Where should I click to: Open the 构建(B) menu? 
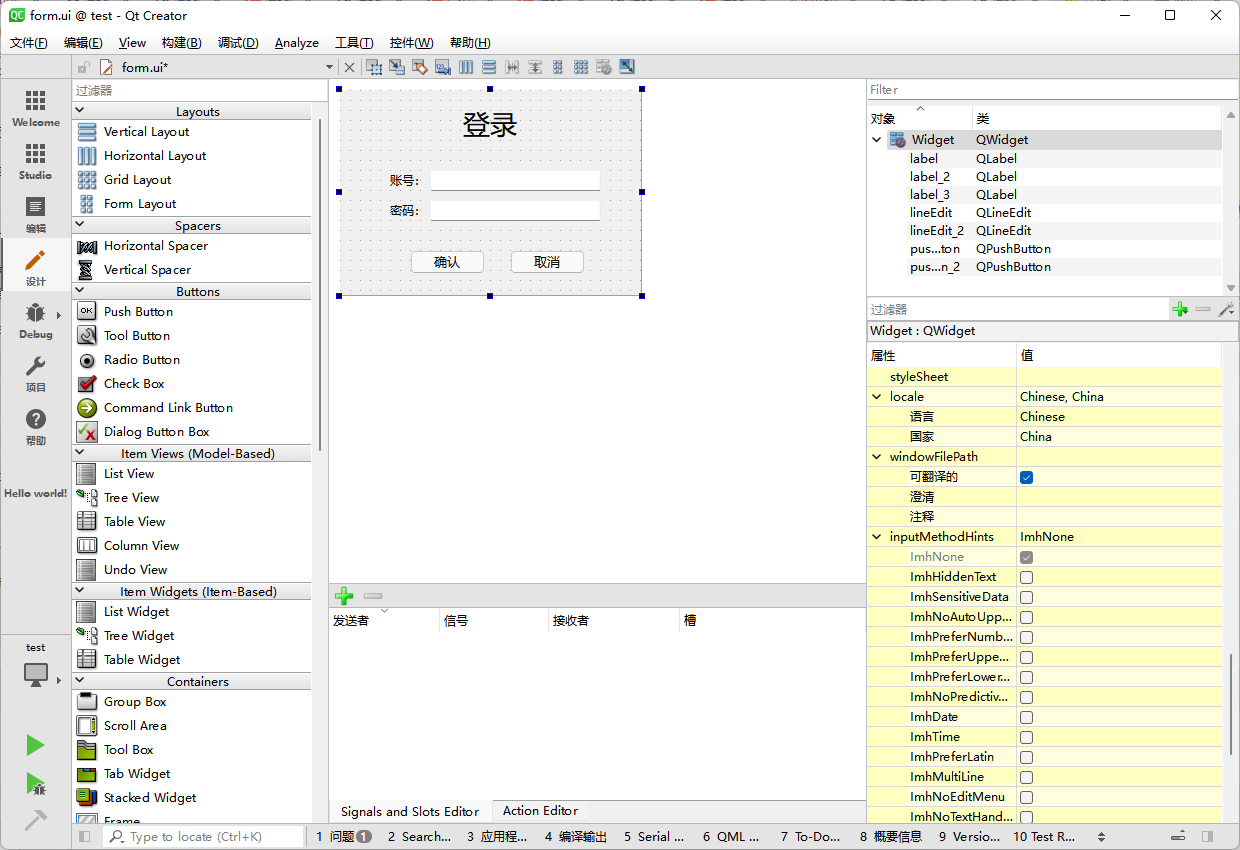[x=181, y=42]
